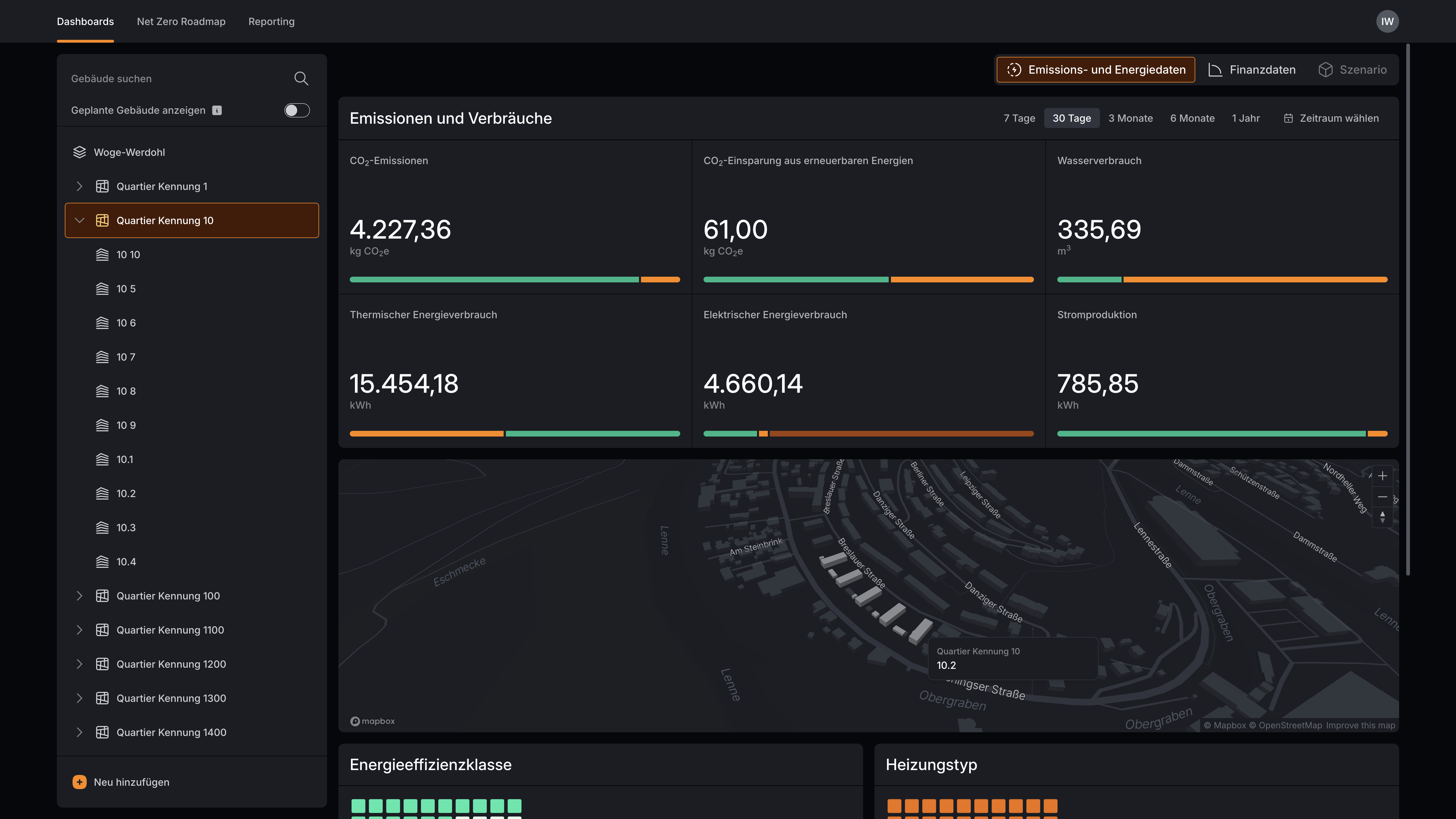The height and width of the screenshot is (819, 1456).
Task: Click Improve this map link
Action: 1360,725
